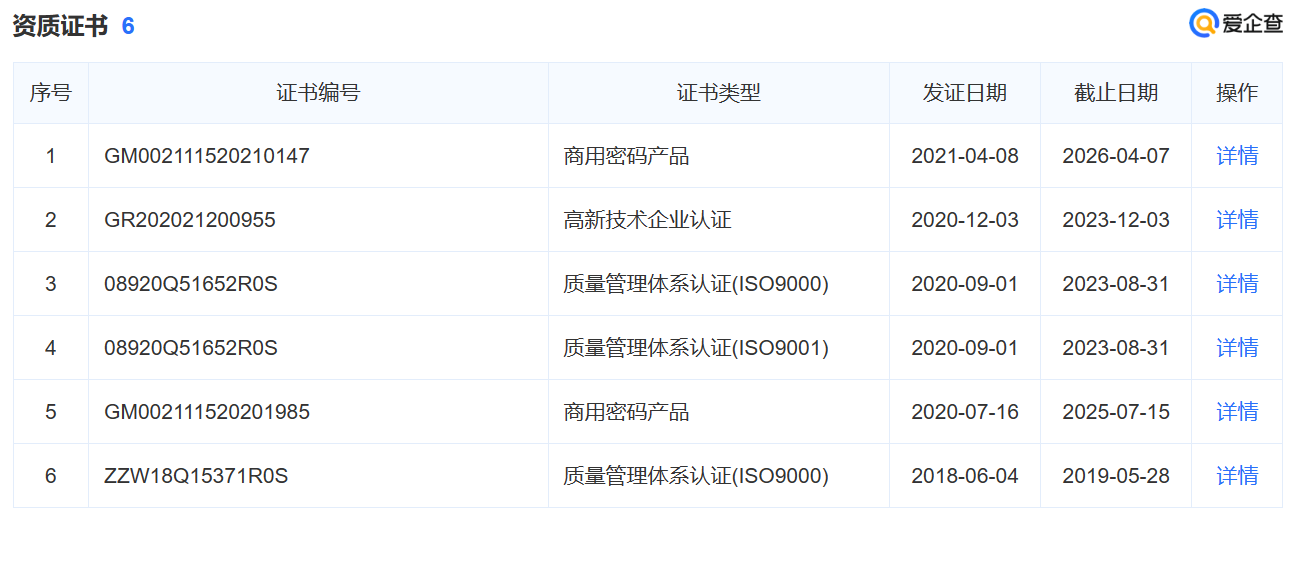Open 详情 for row 3 ISO9000 certificate
This screenshot has height=570, width=1299.
1236,284
